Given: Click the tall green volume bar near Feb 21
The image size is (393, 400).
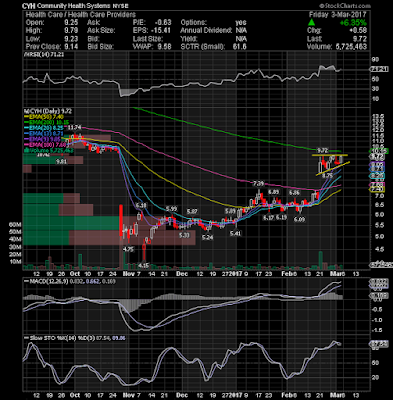Looking at the screenshot, I should pos(321,260).
